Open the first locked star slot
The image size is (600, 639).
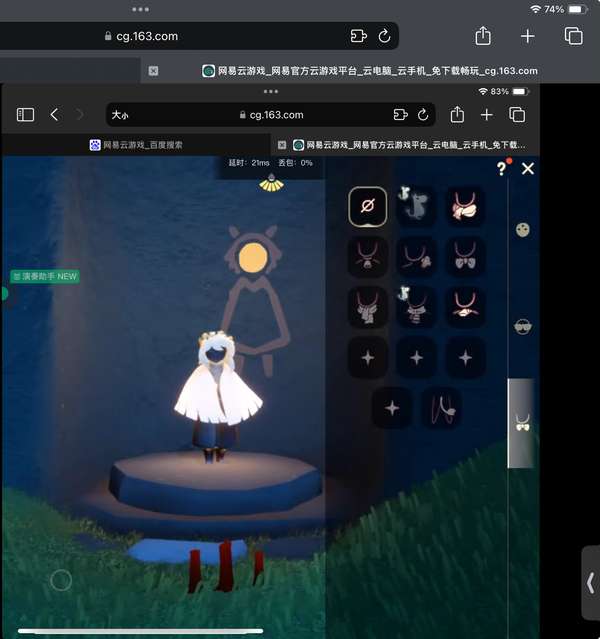[368, 358]
